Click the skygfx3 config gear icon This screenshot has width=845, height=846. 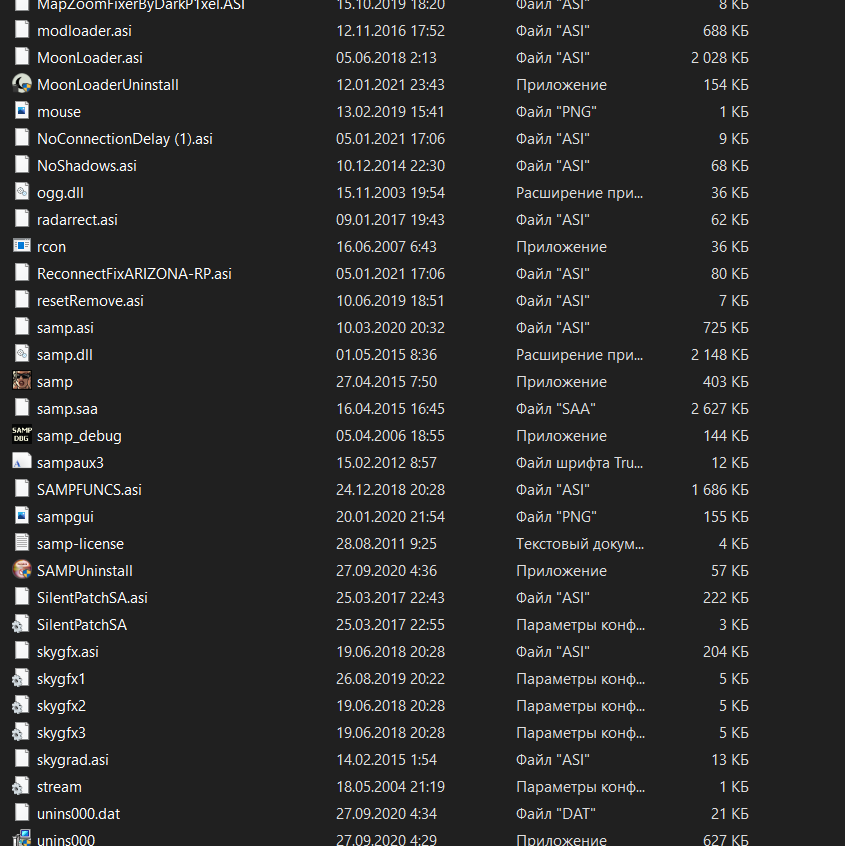point(21,732)
